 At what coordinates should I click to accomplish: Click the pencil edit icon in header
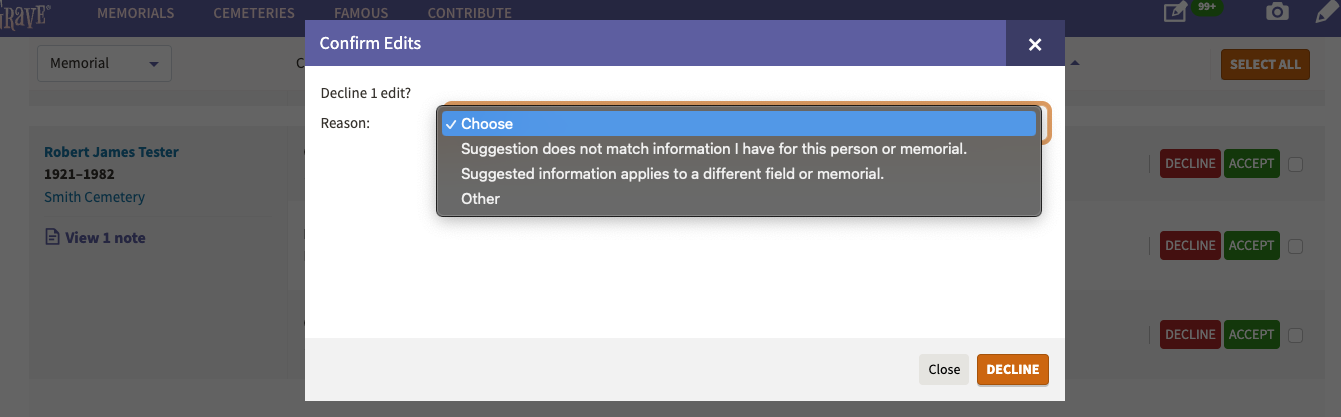click(x=1327, y=12)
